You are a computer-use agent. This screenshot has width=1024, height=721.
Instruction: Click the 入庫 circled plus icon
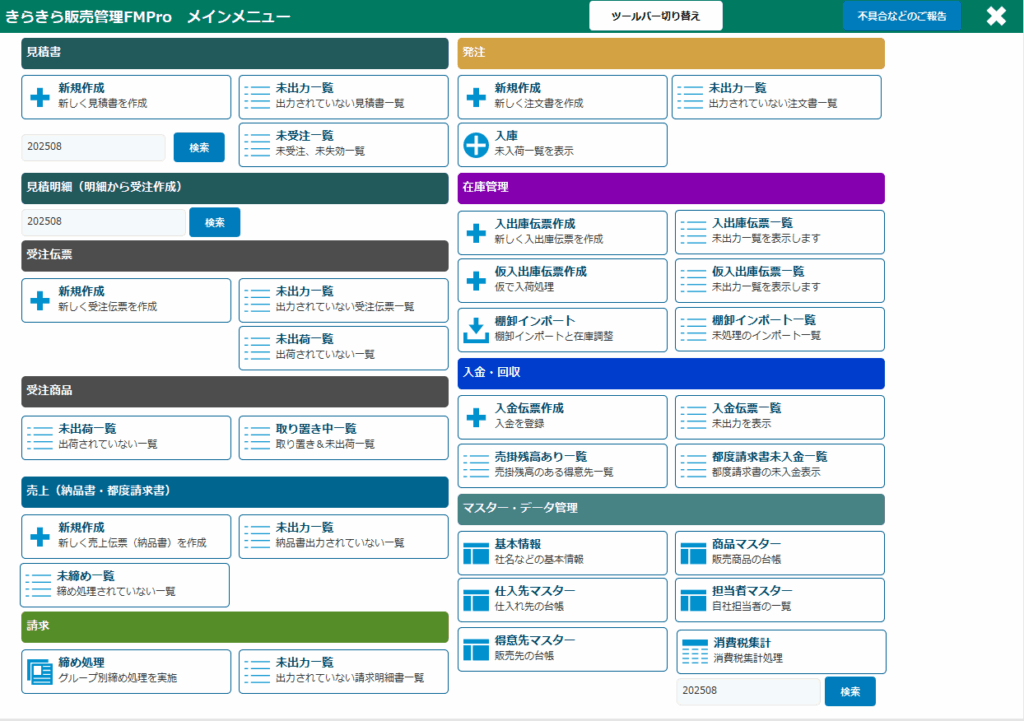(x=476, y=146)
